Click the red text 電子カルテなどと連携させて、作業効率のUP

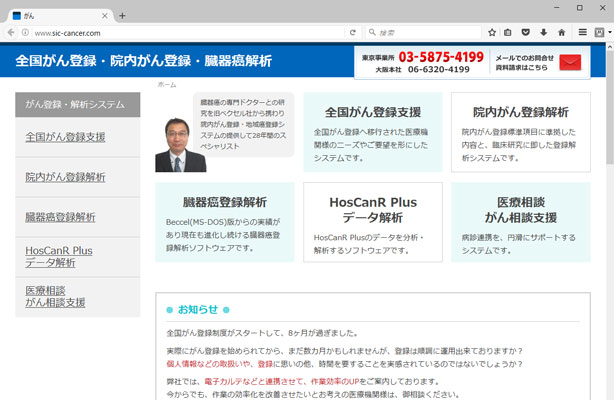[282, 381]
